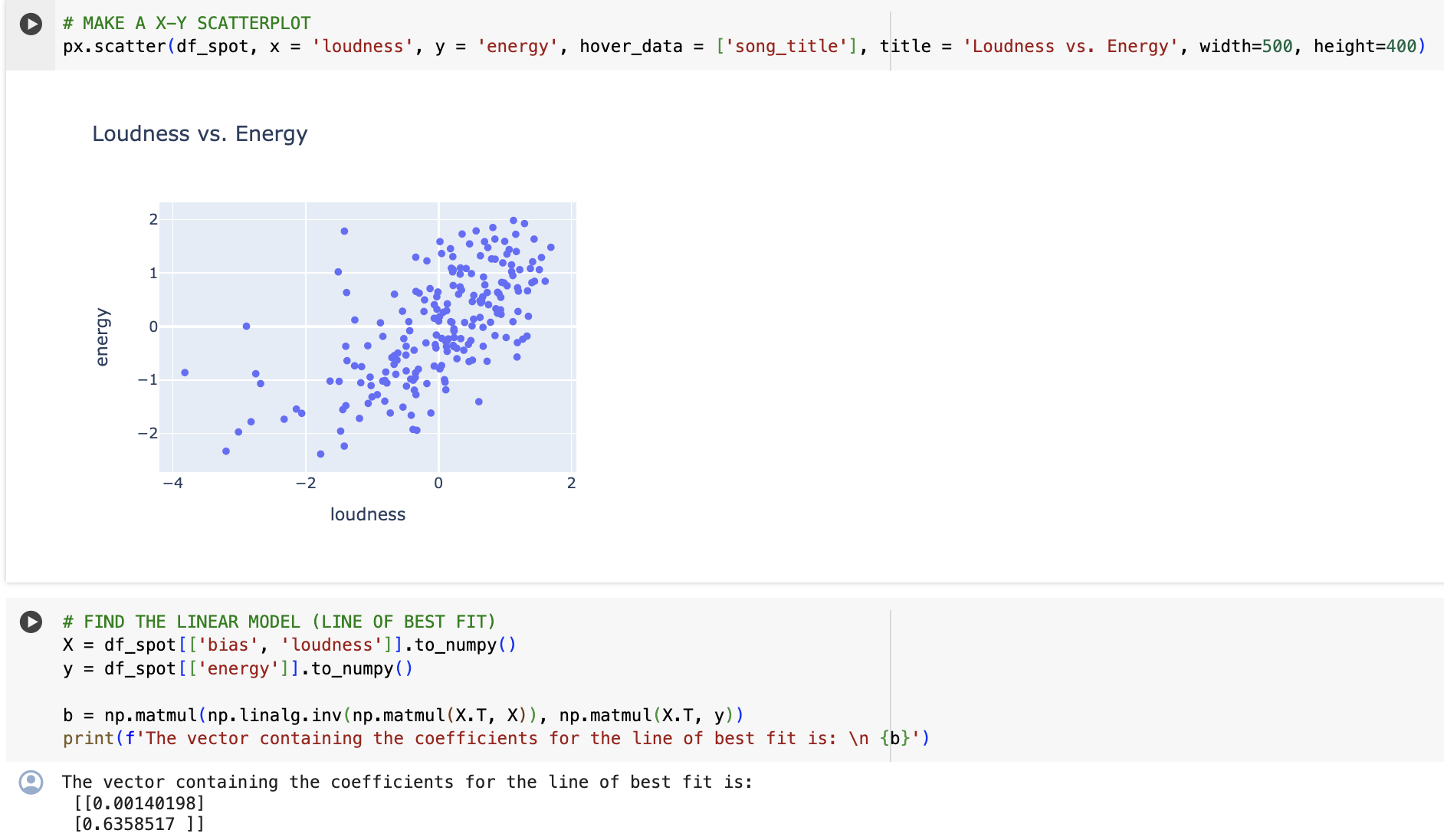Click the y-axis tick label 1
The height and width of the screenshot is (840, 1444).
pos(153,273)
